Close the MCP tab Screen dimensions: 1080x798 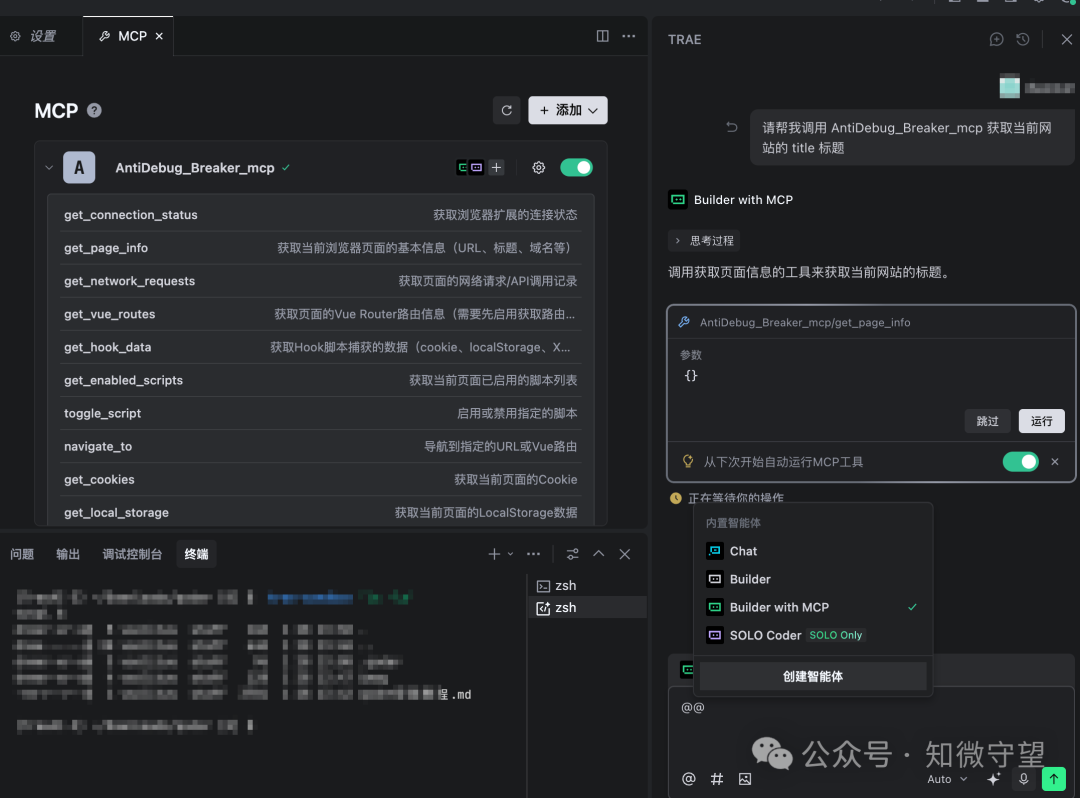[x=159, y=36]
